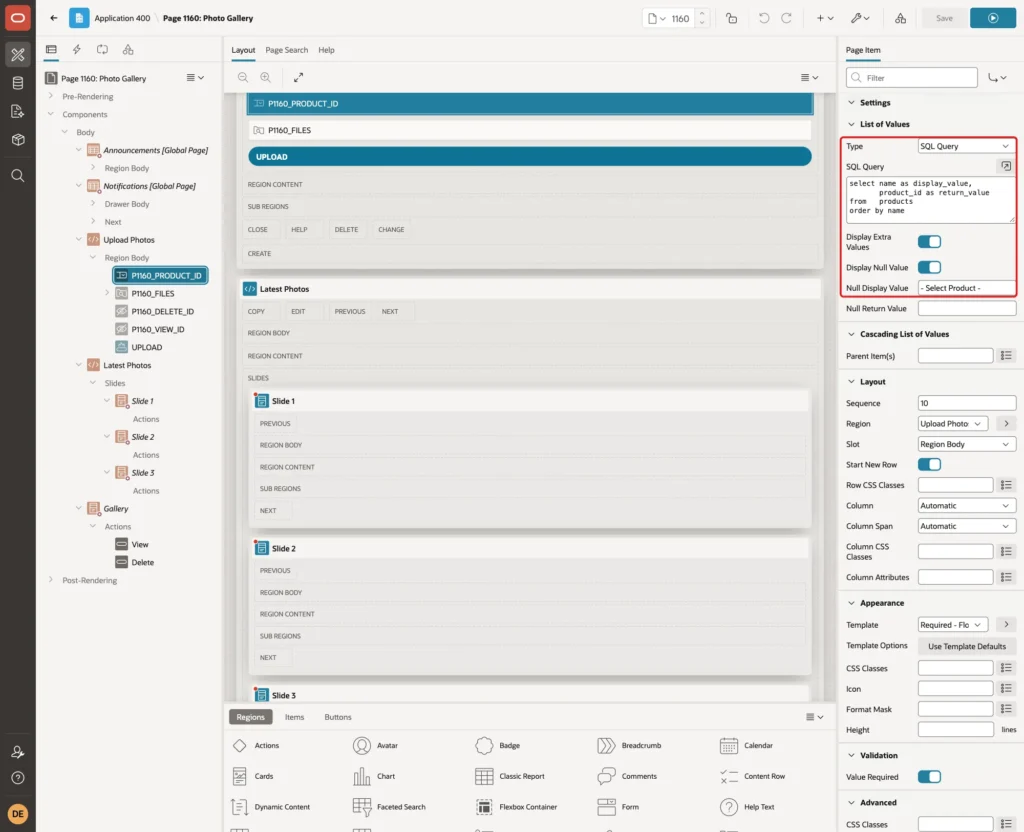Image resolution: width=1024 pixels, height=832 pixels.
Task: Click the Null Return Value field
Action: (x=967, y=308)
